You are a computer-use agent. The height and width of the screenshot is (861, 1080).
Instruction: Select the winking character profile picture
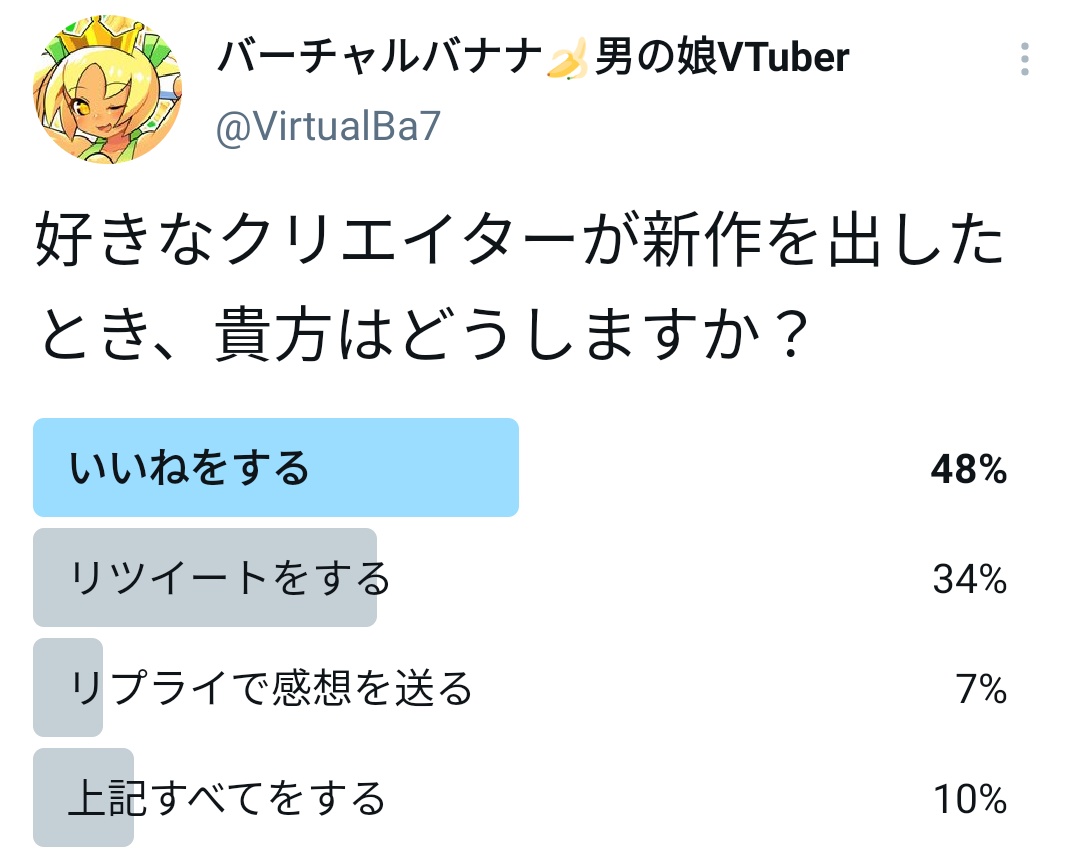[107, 88]
